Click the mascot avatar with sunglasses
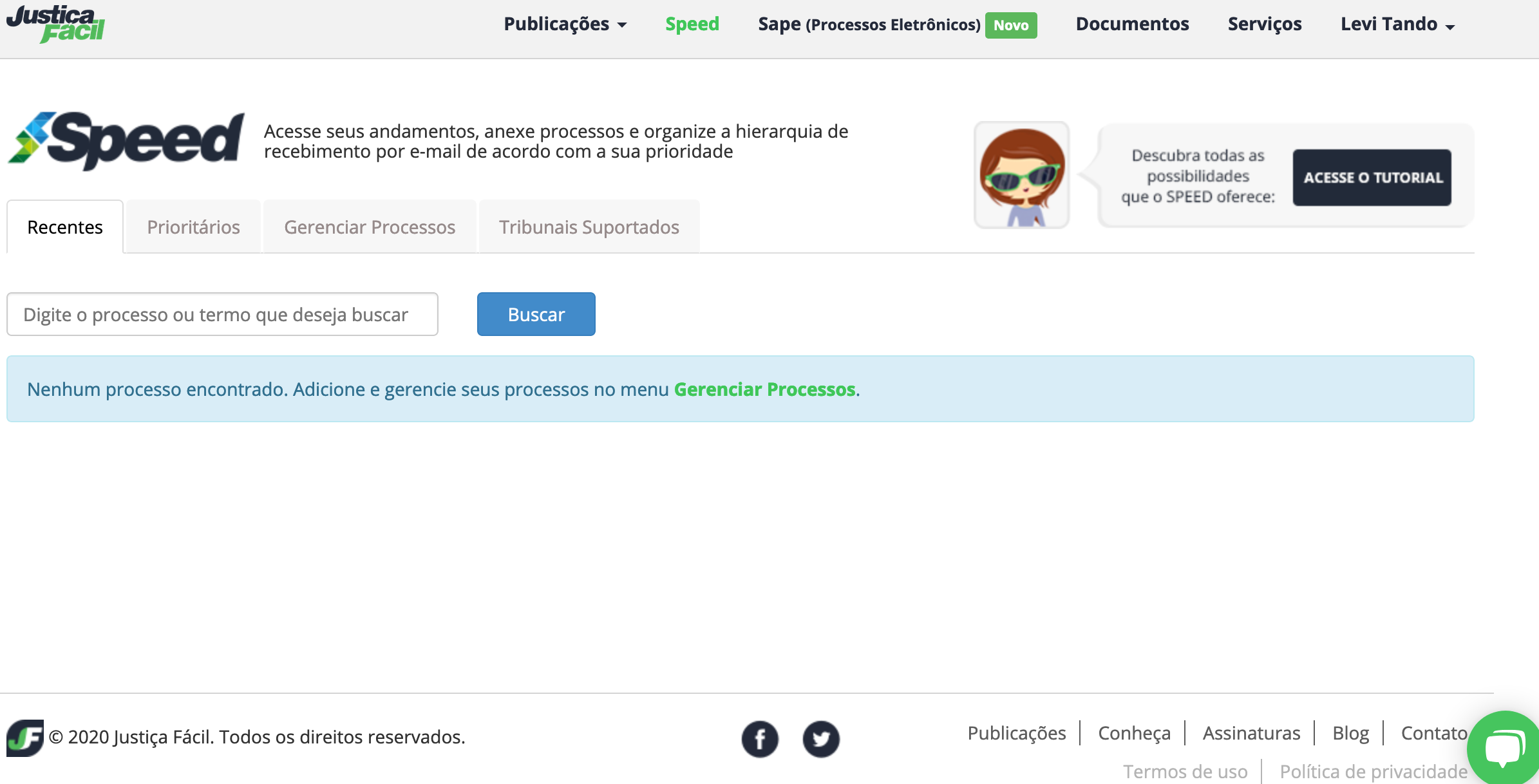The image size is (1539, 784). click(1022, 175)
